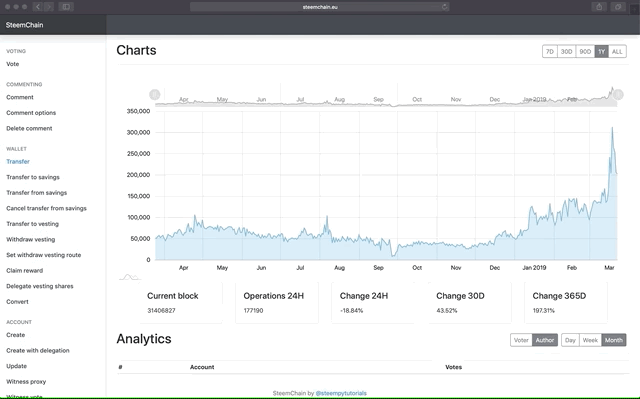Open Update under Account
The image size is (640, 399).
pos(16,366)
